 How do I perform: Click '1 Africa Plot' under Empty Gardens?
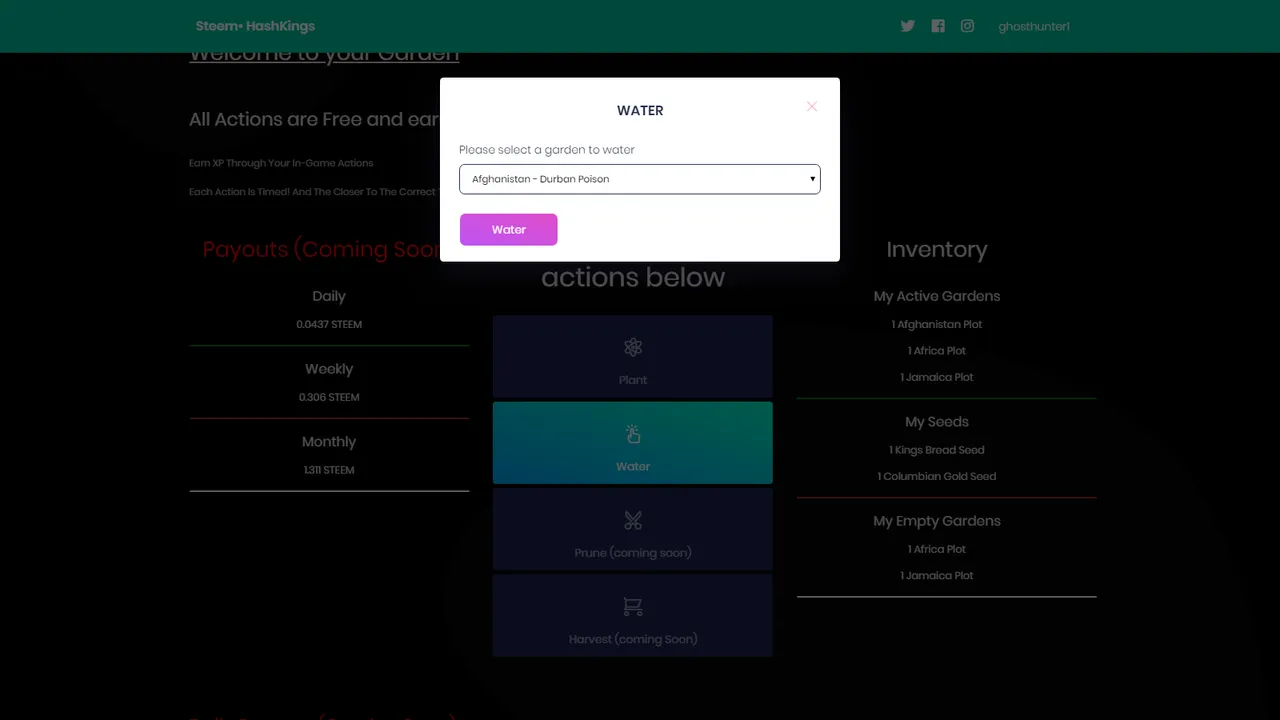coord(937,549)
